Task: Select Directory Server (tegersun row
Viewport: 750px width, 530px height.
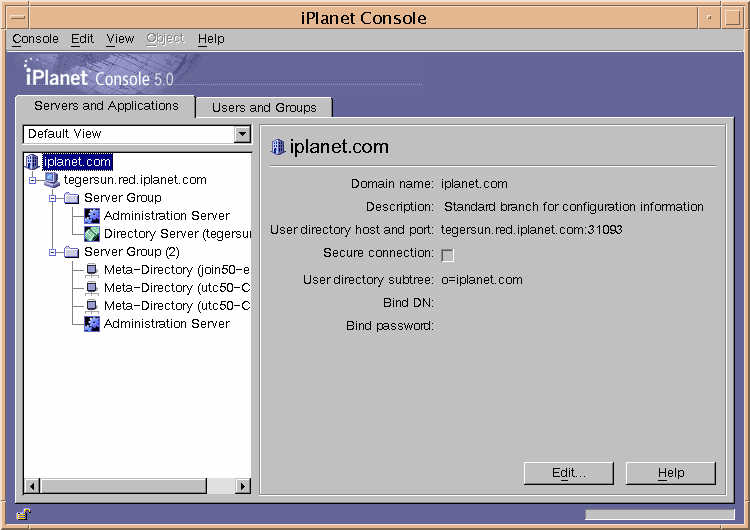Action: (x=177, y=234)
